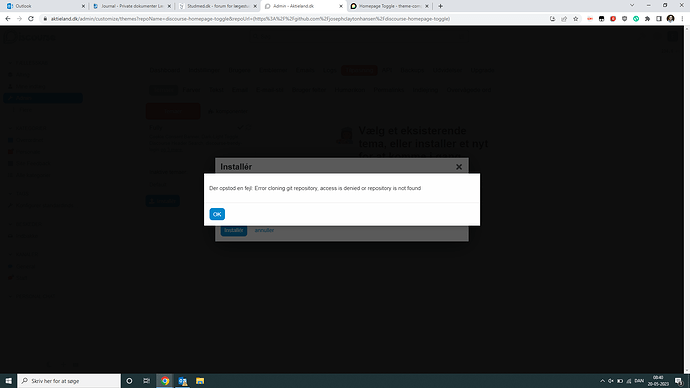The image size is (690, 388).
Task: Click the blue Installér button
Action: tap(234, 230)
